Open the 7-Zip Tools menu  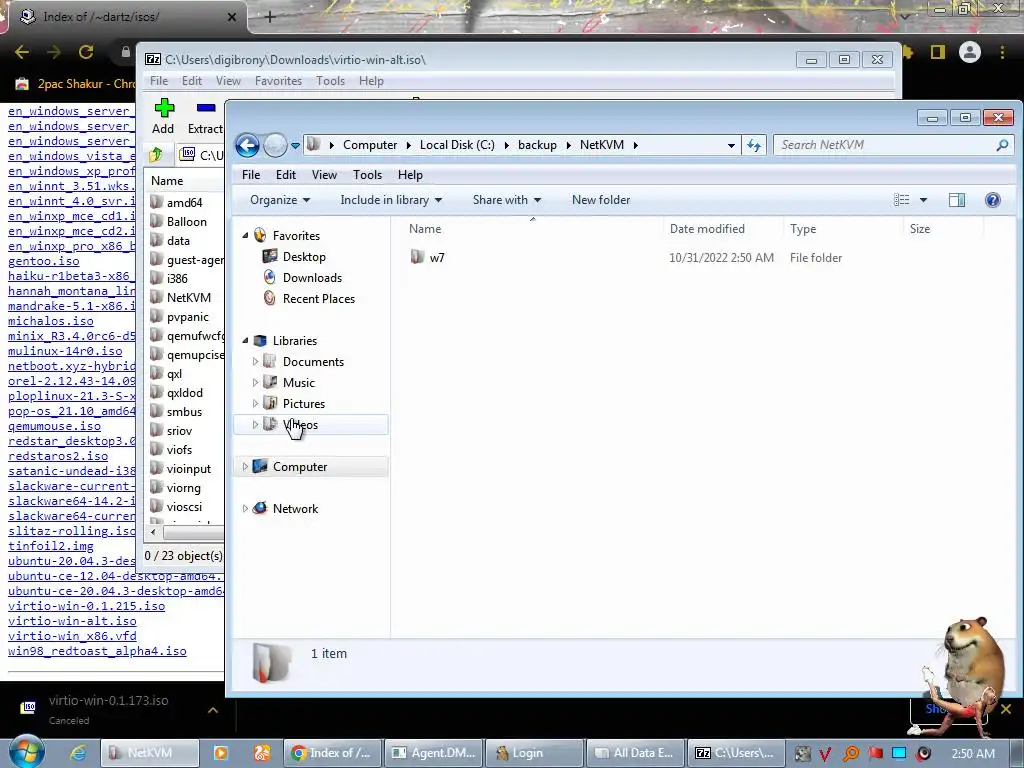[x=330, y=81]
